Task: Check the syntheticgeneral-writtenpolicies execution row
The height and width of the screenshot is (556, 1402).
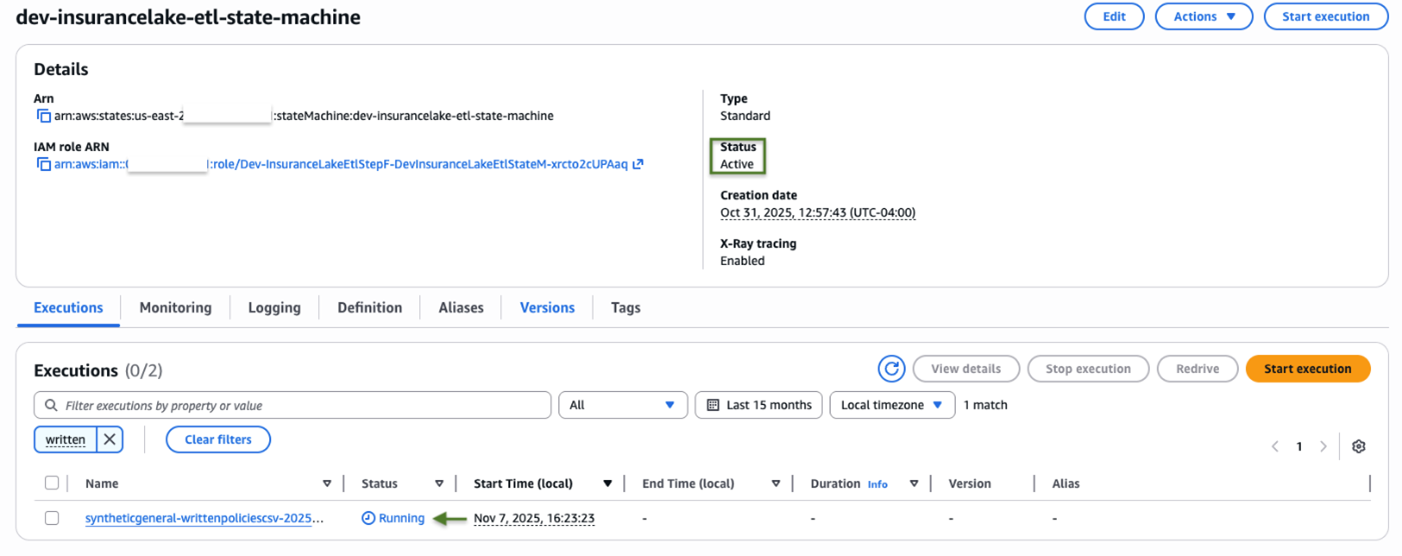Action: pos(52,518)
